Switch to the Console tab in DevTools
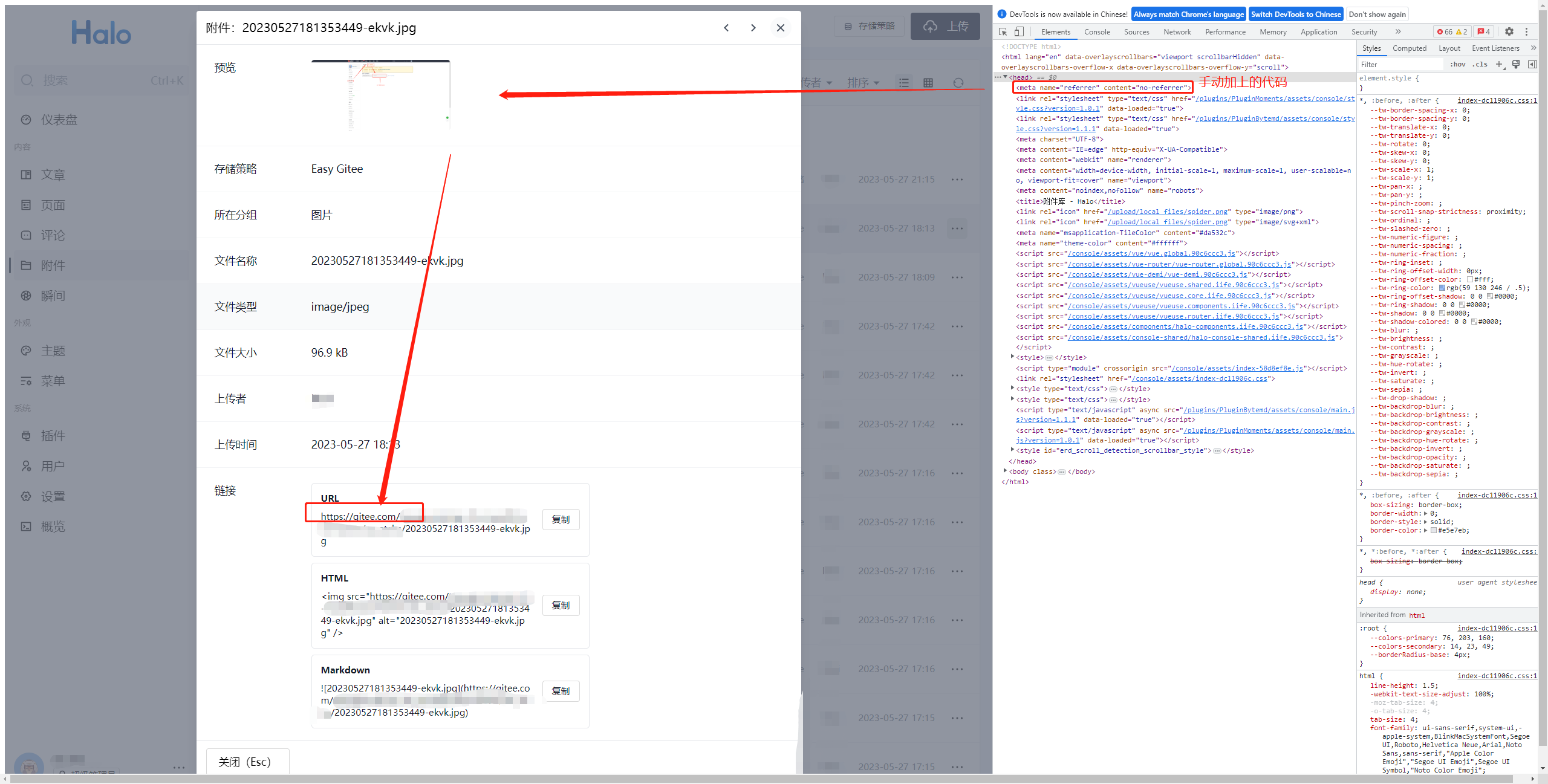Screen dimensions: 1548x784 click(1097, 31)
